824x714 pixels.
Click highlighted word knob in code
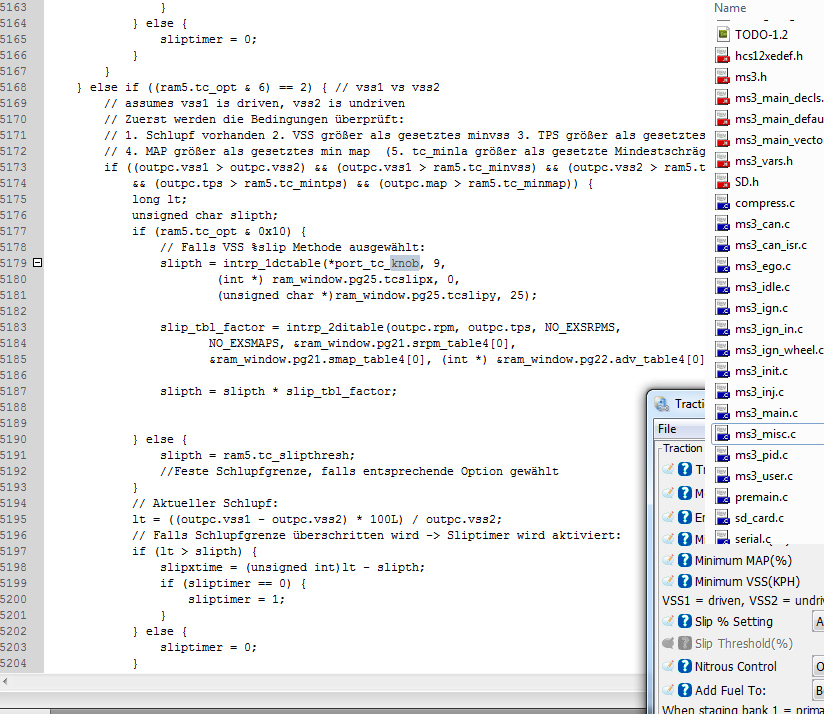point(405,263)
